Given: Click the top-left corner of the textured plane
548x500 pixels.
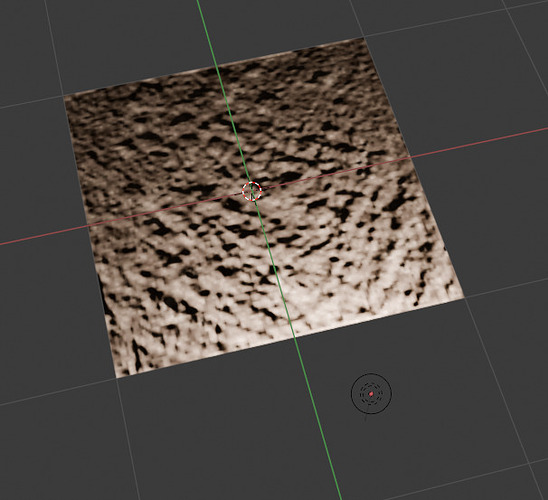Looking at the screenshot, I should (64, 96).
